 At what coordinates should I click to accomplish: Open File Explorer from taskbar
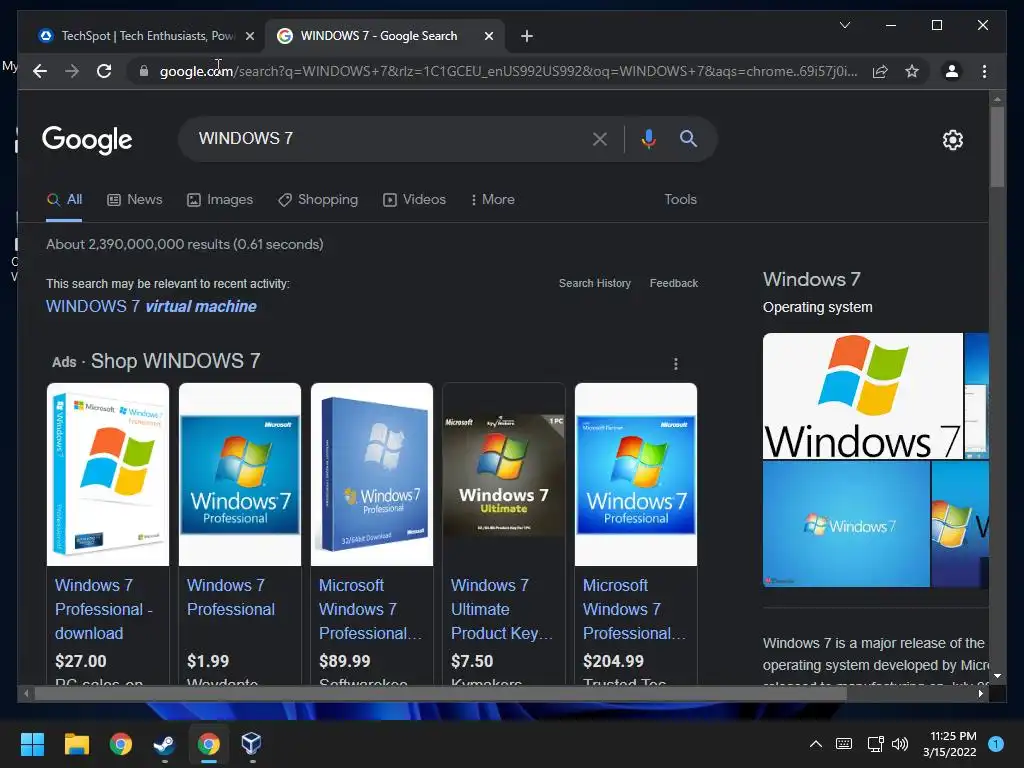[x=76, y=744]
